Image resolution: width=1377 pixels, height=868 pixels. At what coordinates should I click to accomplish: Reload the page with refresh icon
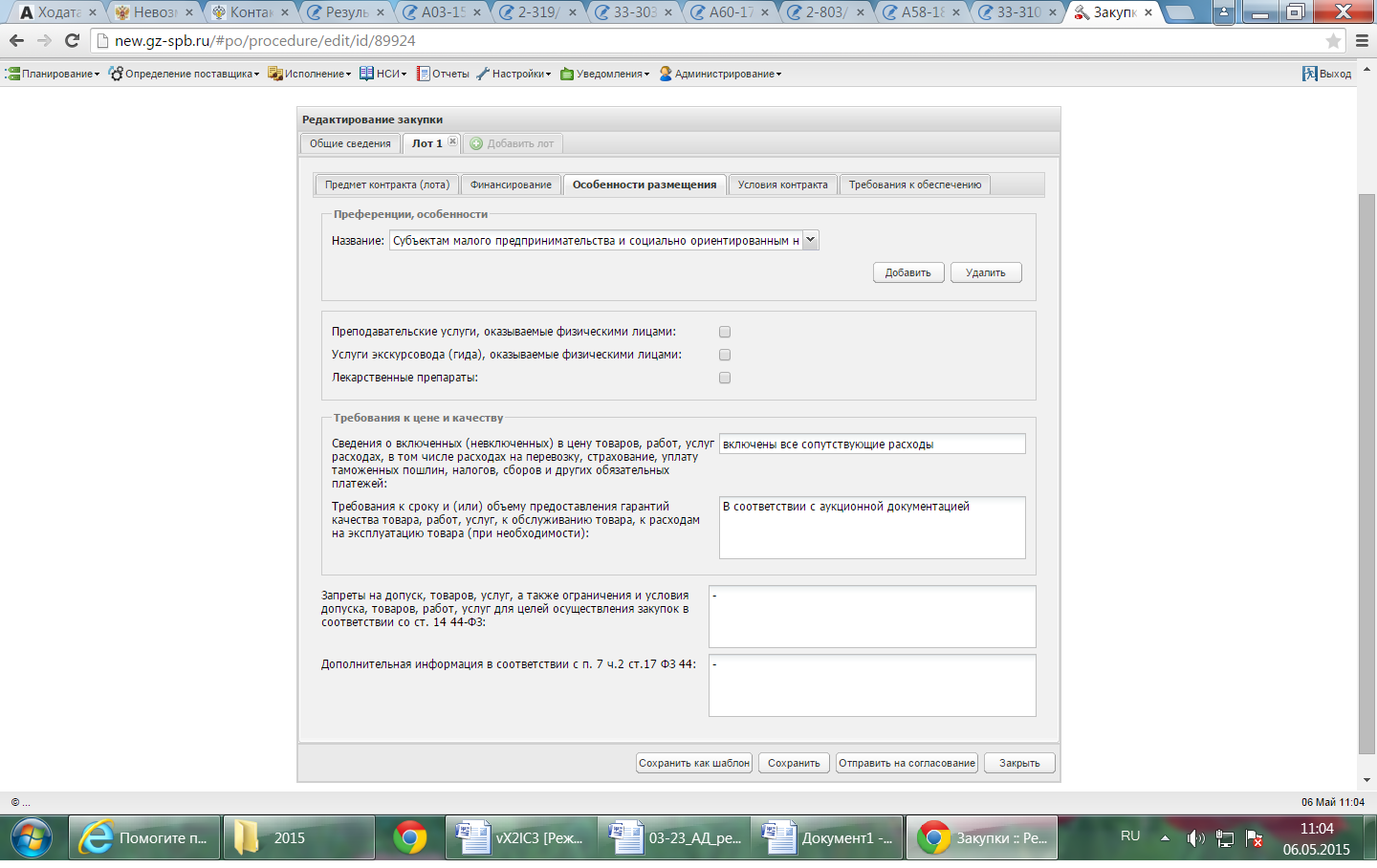pyautogui.click(x=72, y=40)
